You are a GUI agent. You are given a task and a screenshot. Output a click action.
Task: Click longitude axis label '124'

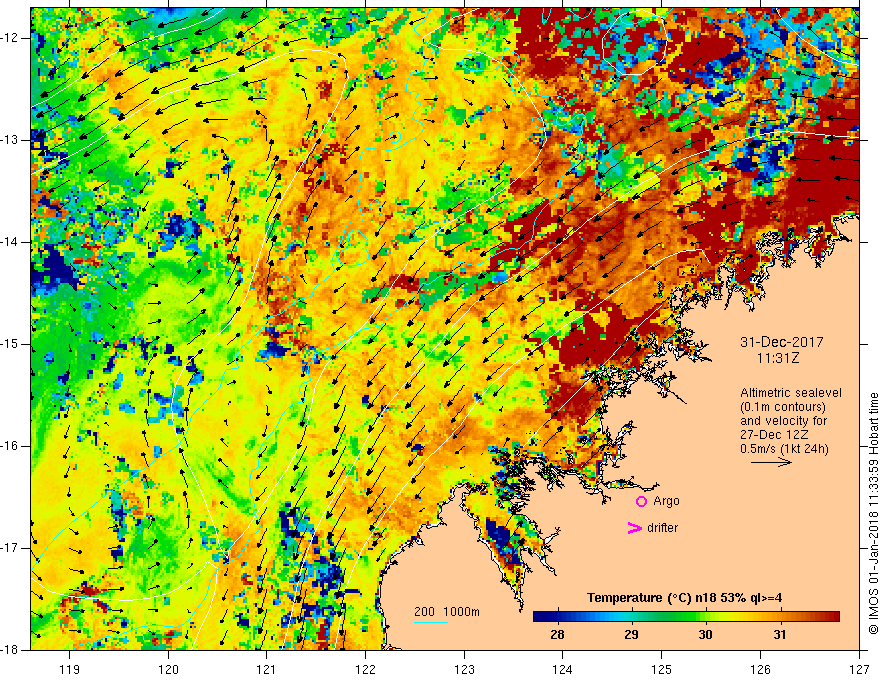pyautogui.click(x=563, y=669)
